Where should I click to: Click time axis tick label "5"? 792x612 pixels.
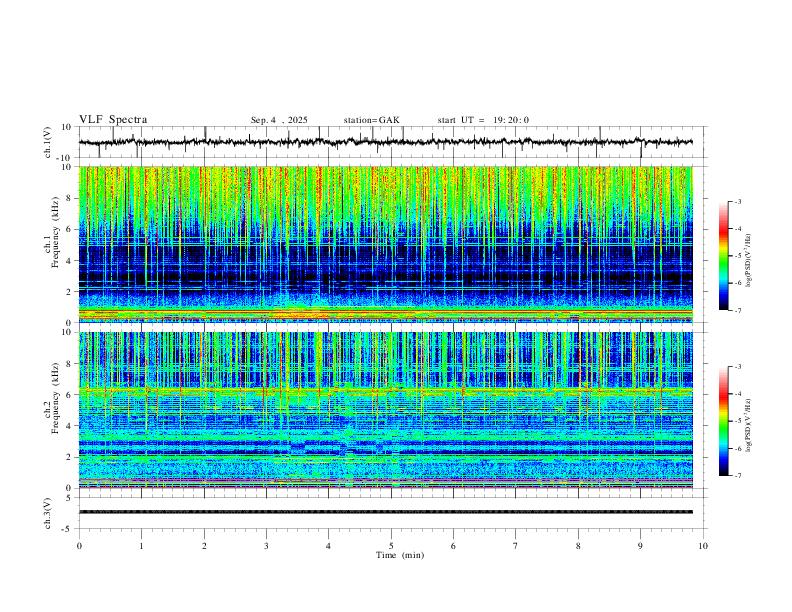(x=391, y=546)
